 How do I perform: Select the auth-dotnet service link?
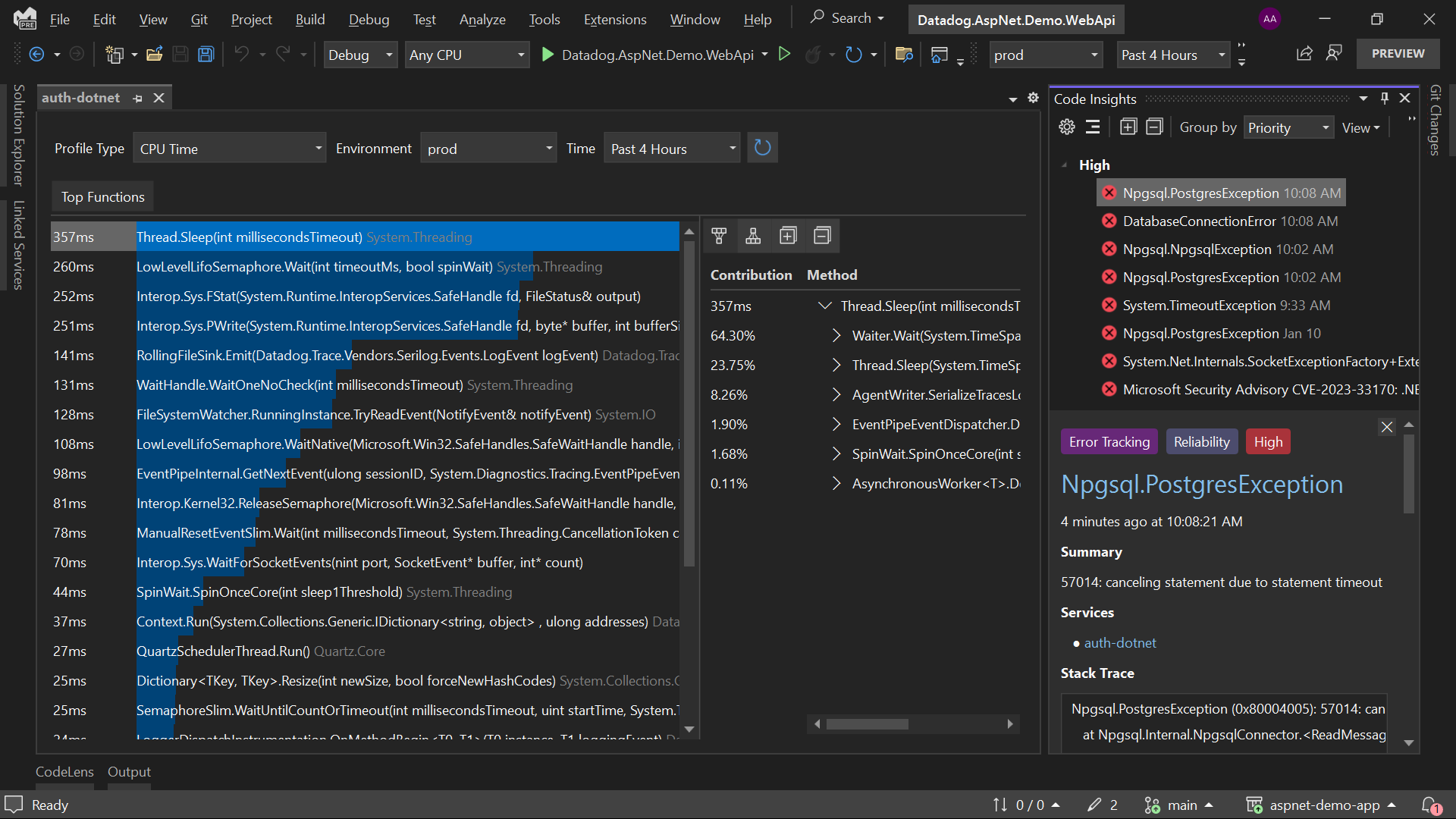point(1120,642)
